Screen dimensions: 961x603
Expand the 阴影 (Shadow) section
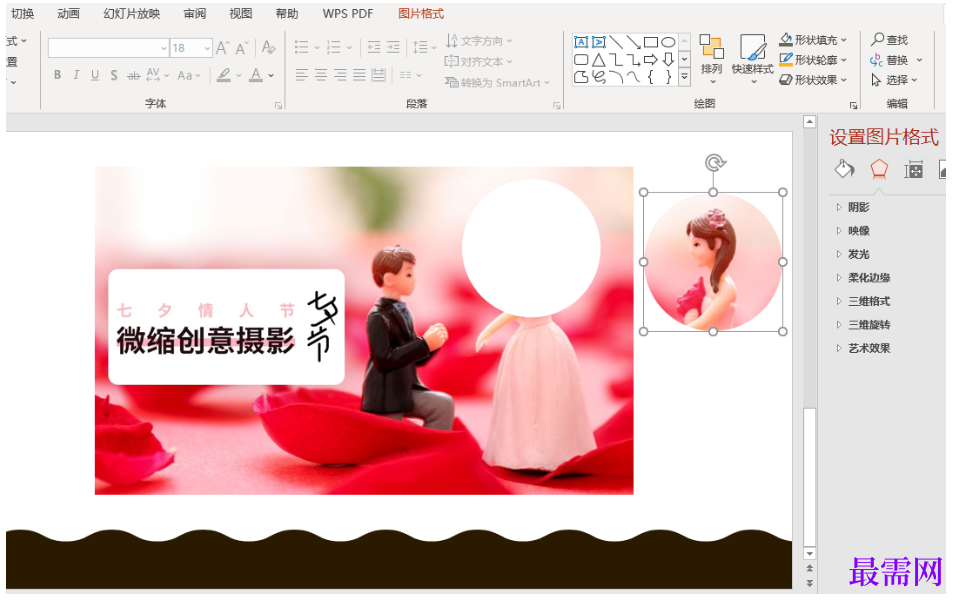point(858,207)
